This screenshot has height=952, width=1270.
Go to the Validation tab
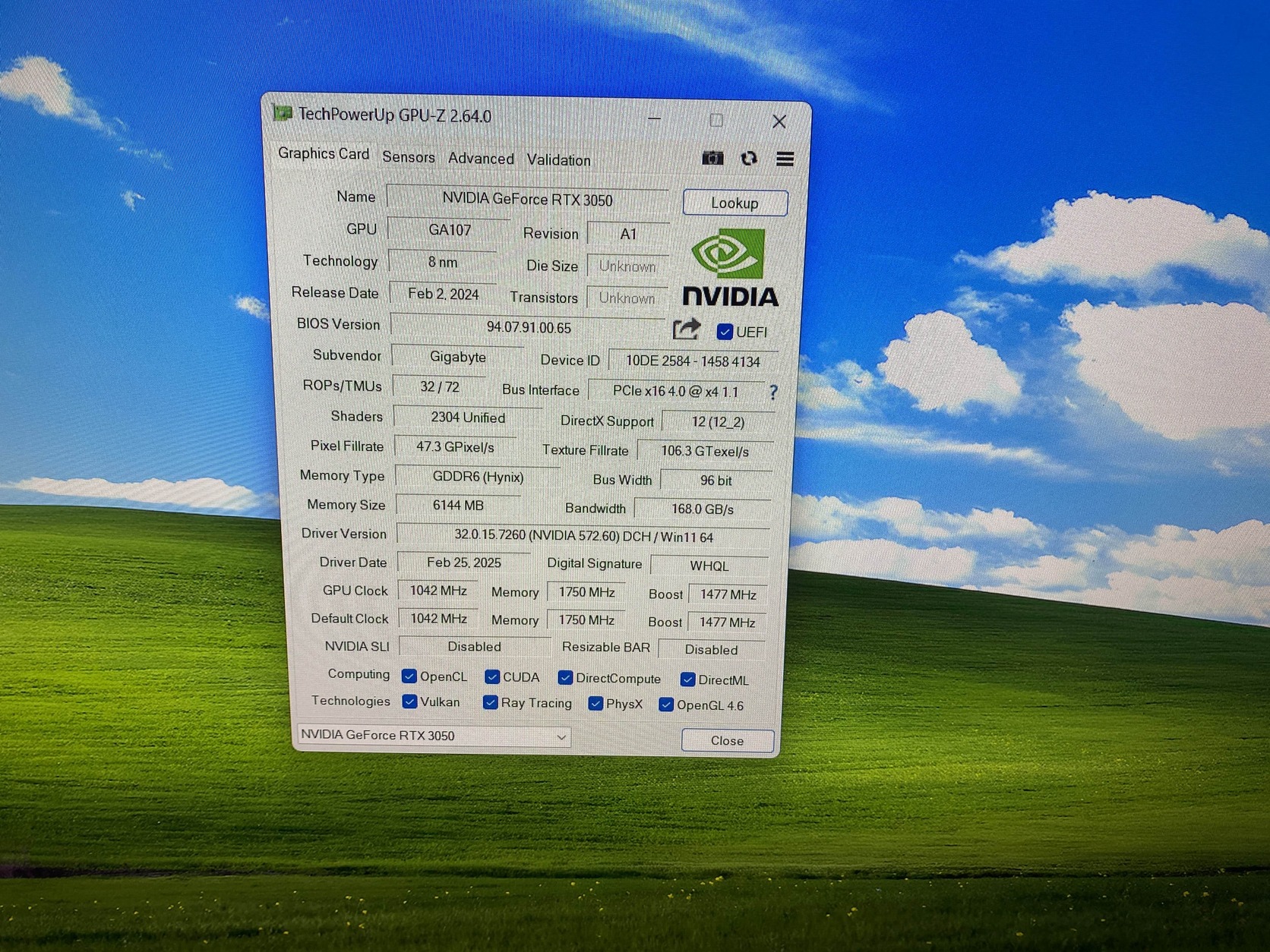coord(558,160)
